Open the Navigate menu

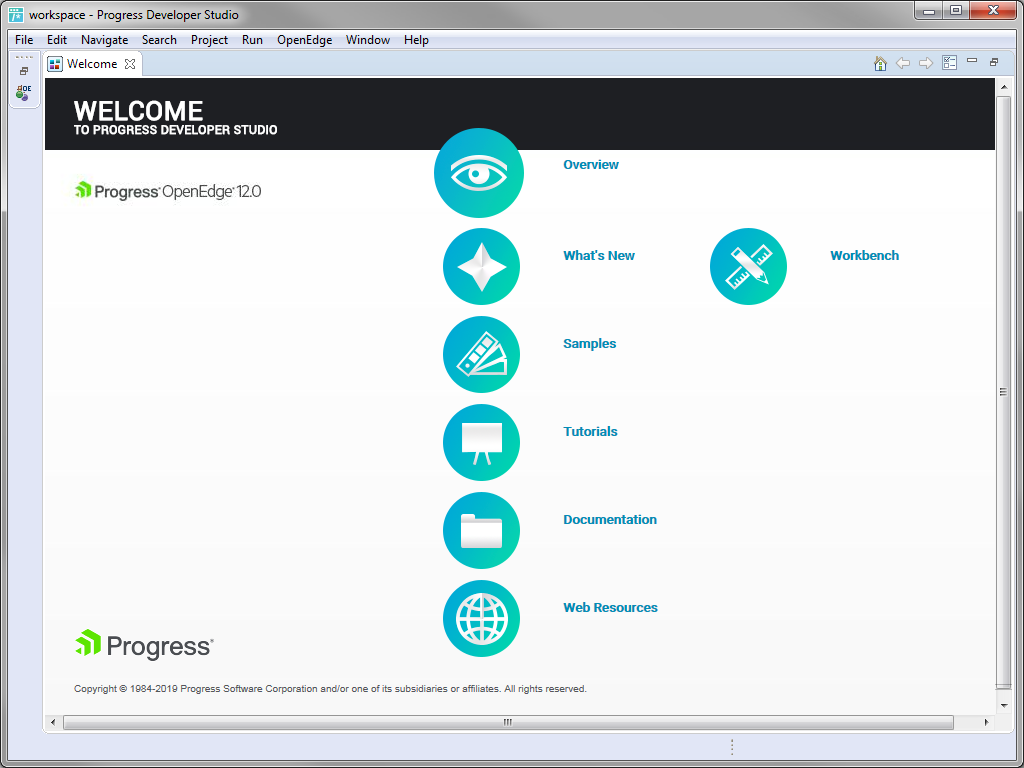click(104, 40)
